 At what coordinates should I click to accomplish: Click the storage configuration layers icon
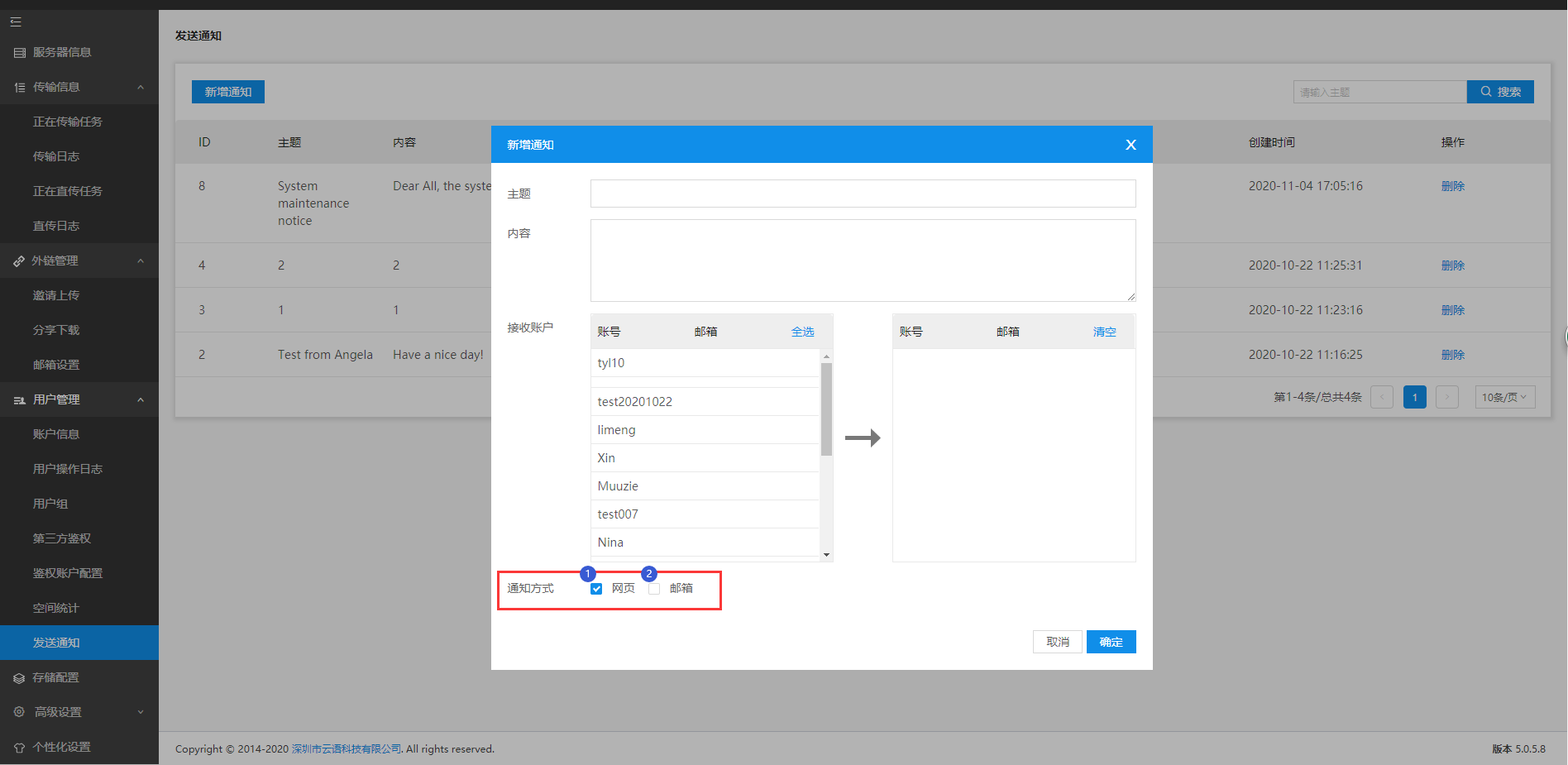tap(19, 678)
